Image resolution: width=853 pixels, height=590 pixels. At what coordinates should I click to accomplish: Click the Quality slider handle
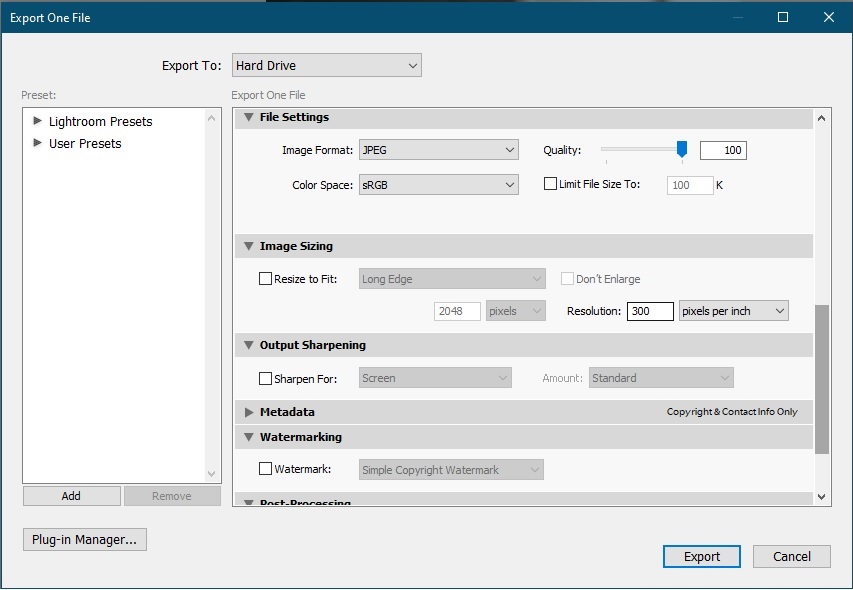682,149
